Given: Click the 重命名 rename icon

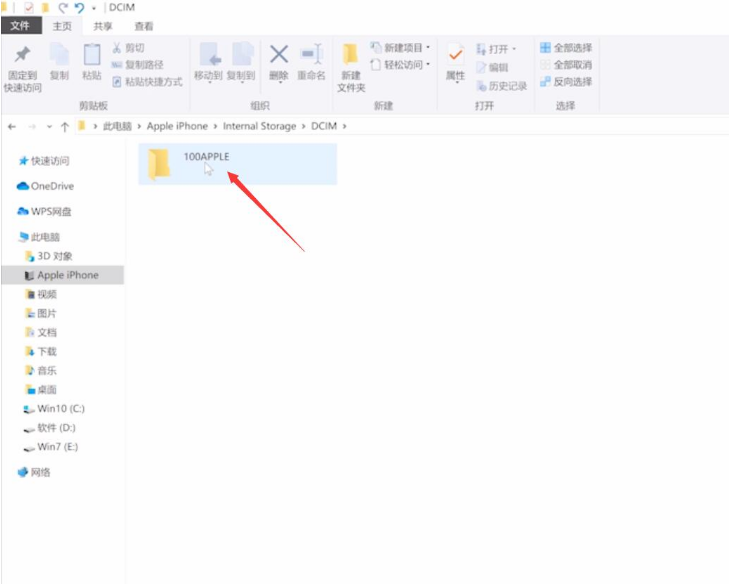Looking at the screenshot, I should tap(311, 55).
